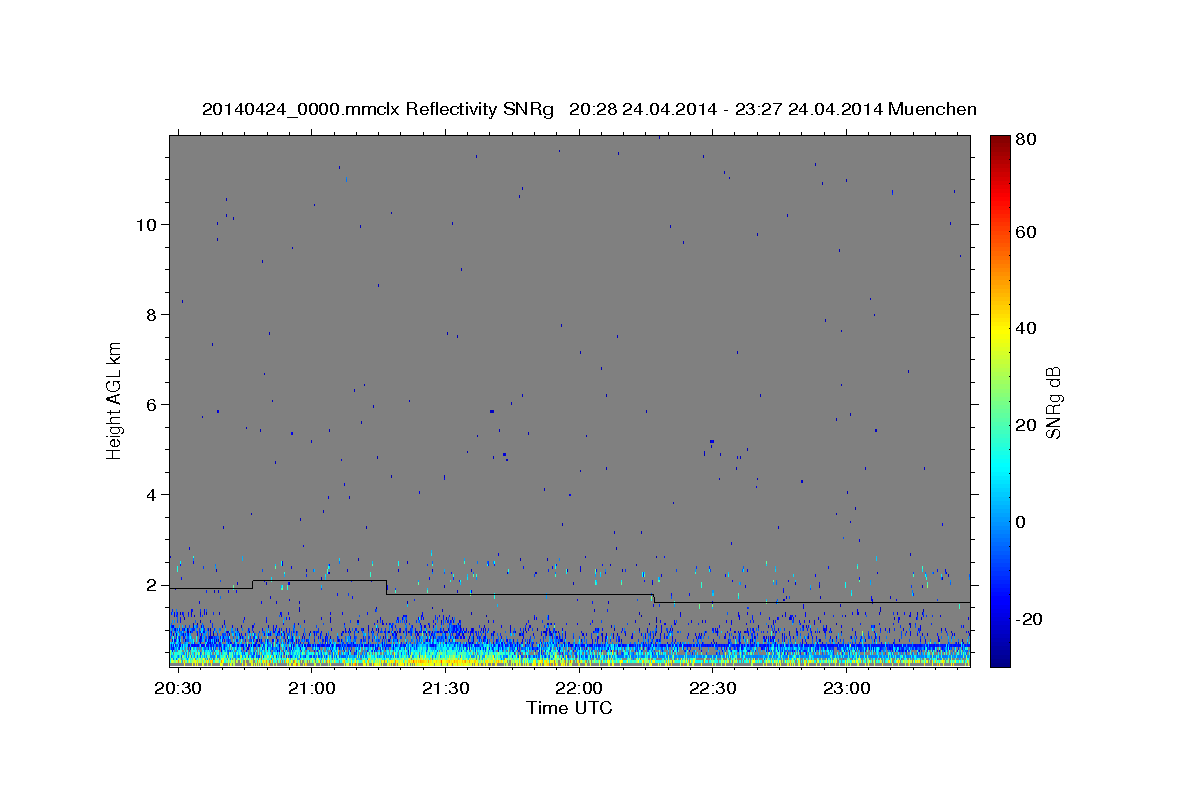Image resolution: width=1200 pixels, height=800 pixels.
Task: Click the colorbar value 40
Action: pos(1028,329)
